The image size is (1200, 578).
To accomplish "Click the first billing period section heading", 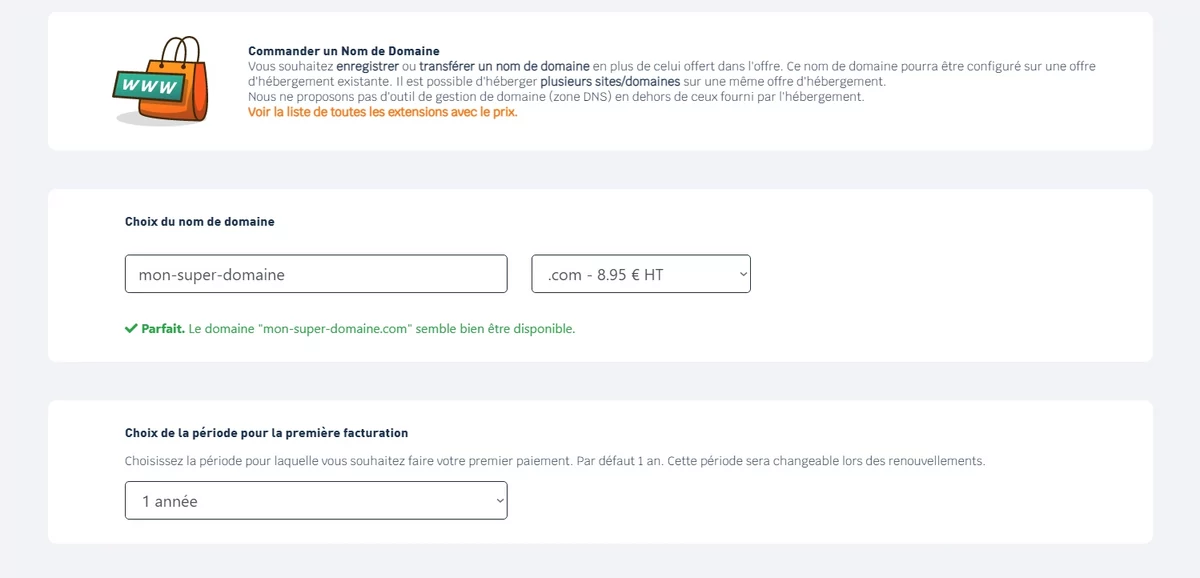I will pos(267,433).
